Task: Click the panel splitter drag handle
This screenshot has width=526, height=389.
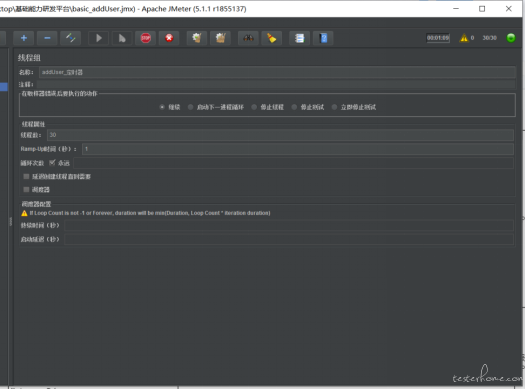Action: tap(11, 221)
